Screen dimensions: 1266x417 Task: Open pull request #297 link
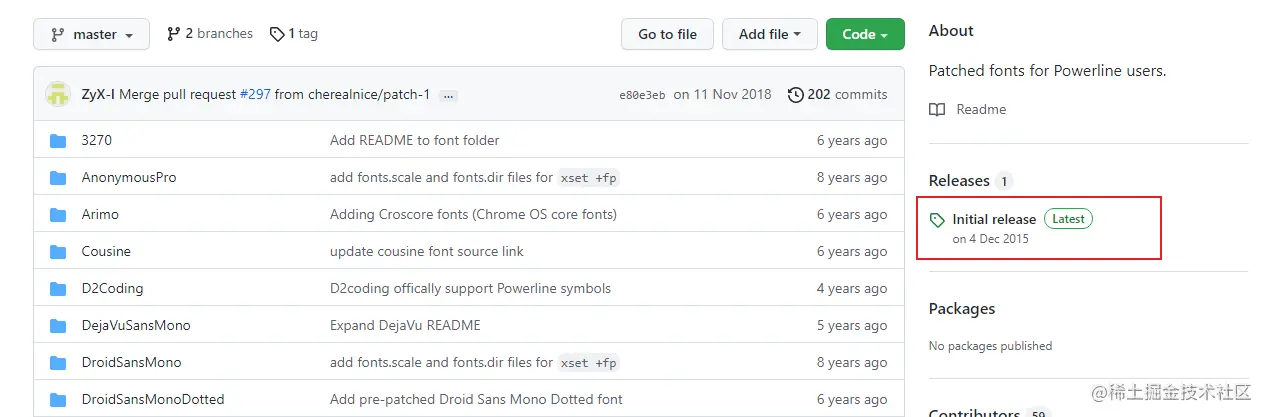click(x=255, y=95)
